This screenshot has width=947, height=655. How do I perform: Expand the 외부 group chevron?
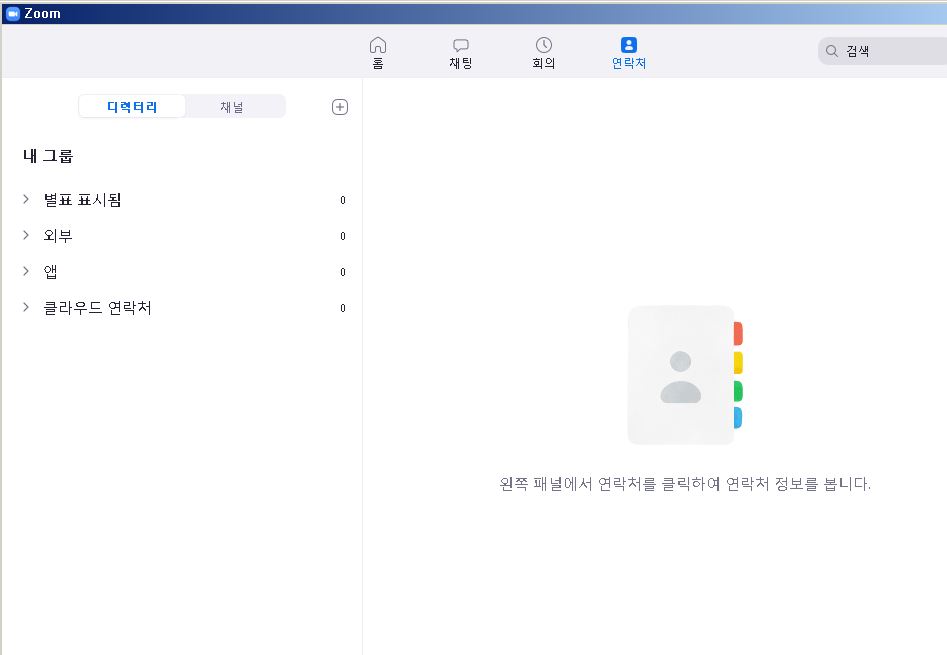click(x=26, y=235)
